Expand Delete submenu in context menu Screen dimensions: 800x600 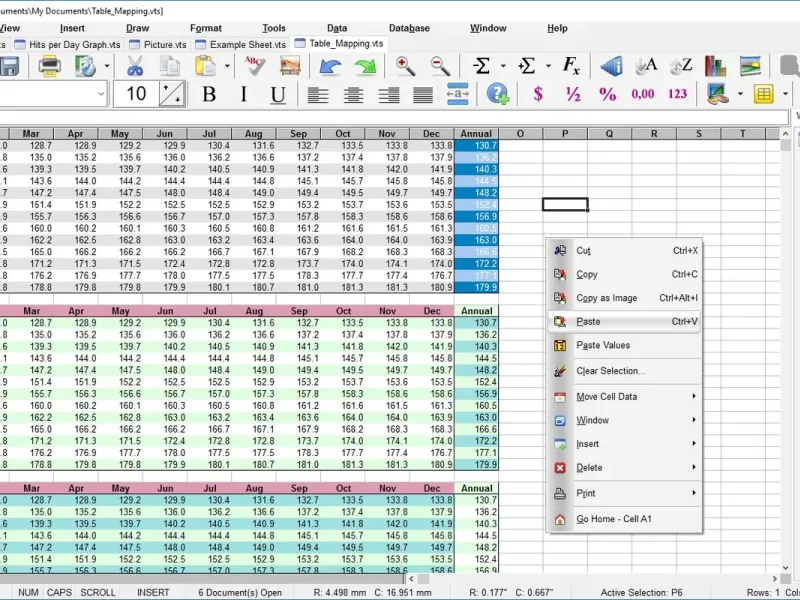pyautogui.click(x=624, y=467)
